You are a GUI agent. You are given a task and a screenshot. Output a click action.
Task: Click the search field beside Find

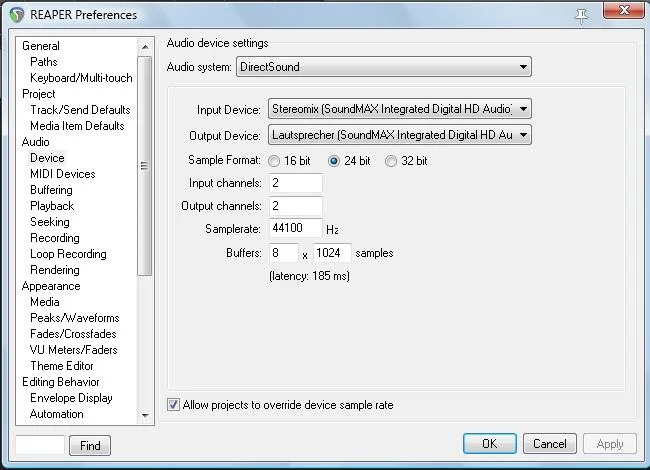point(40,445)
